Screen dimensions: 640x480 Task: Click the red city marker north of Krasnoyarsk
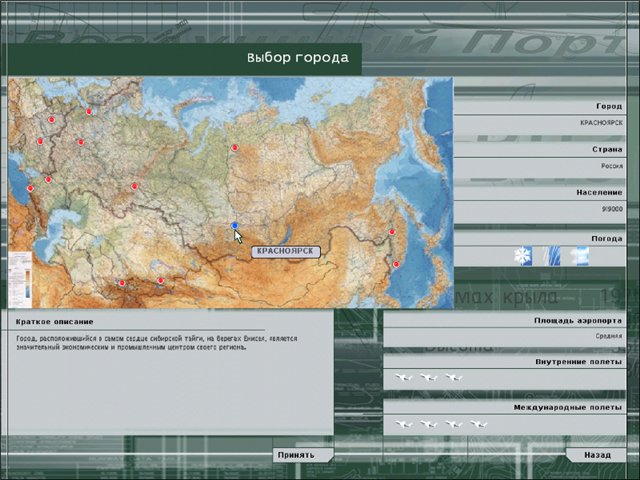[235, 148]
